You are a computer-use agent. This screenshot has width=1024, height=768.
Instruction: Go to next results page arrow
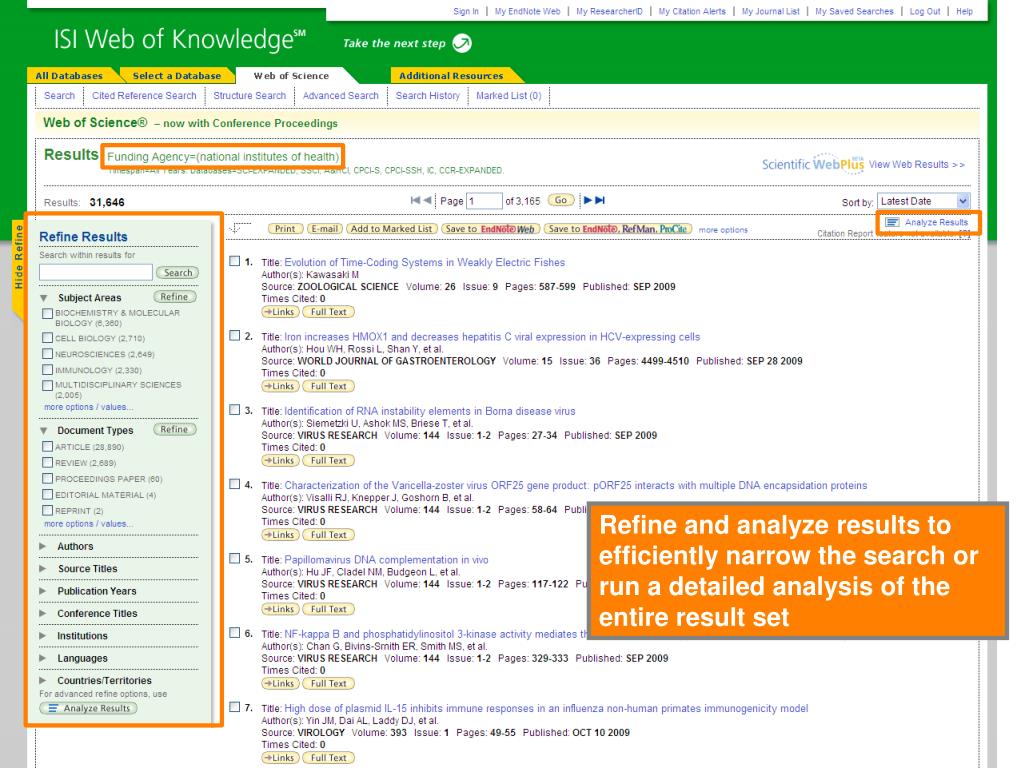[588, 200]
